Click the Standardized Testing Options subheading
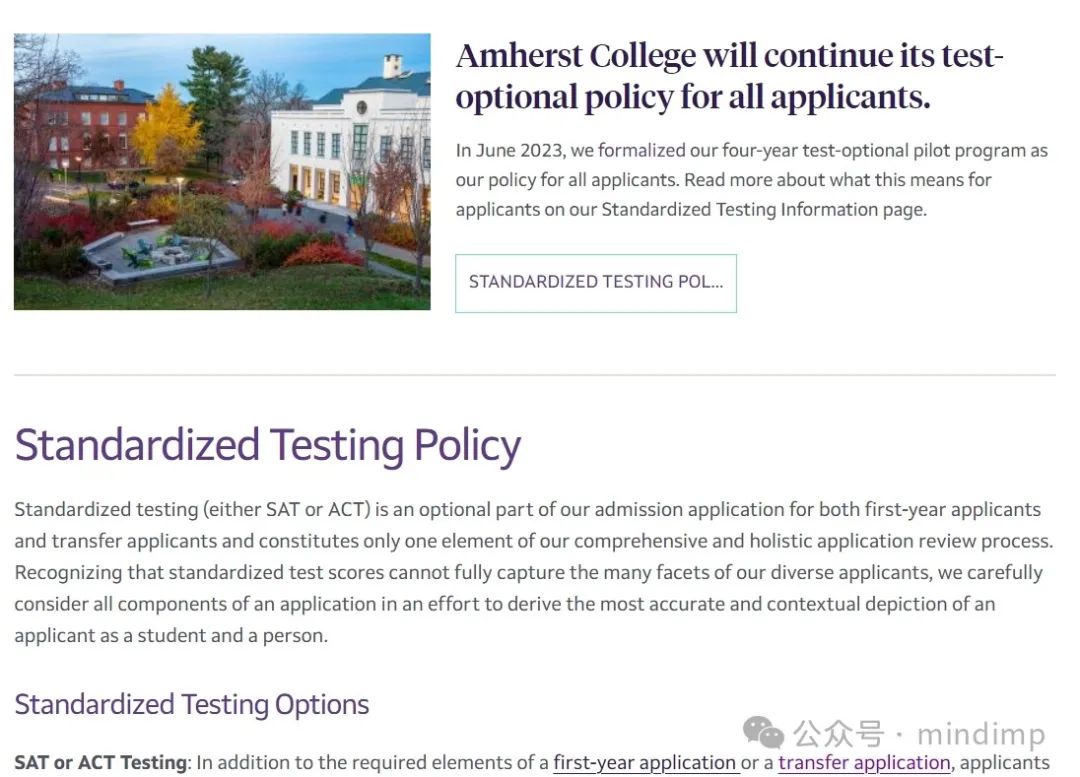The height and width of the screenshot is (777, 1080). click(x=191, y=705)
